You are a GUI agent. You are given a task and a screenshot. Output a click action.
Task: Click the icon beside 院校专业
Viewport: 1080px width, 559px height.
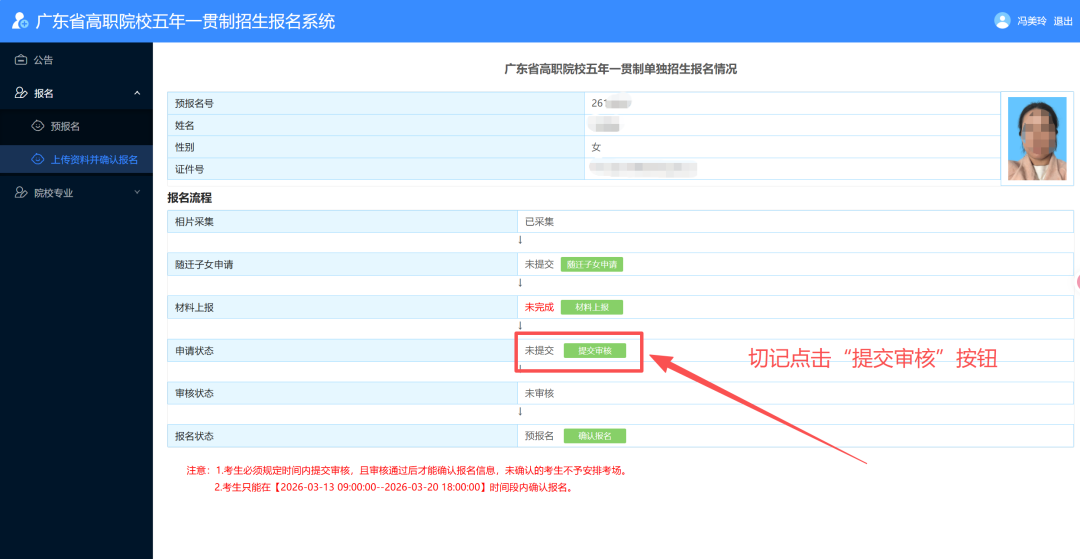(x=21, y=193)
